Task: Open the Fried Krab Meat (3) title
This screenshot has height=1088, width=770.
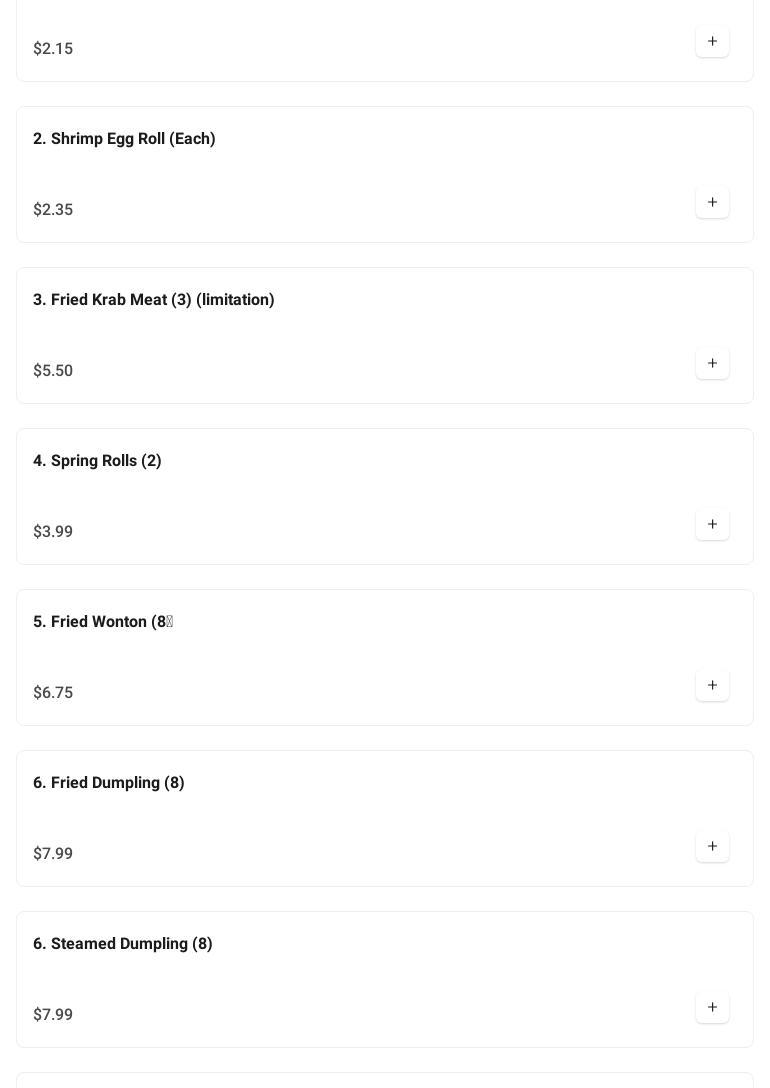Action: [x=153, y=300]
